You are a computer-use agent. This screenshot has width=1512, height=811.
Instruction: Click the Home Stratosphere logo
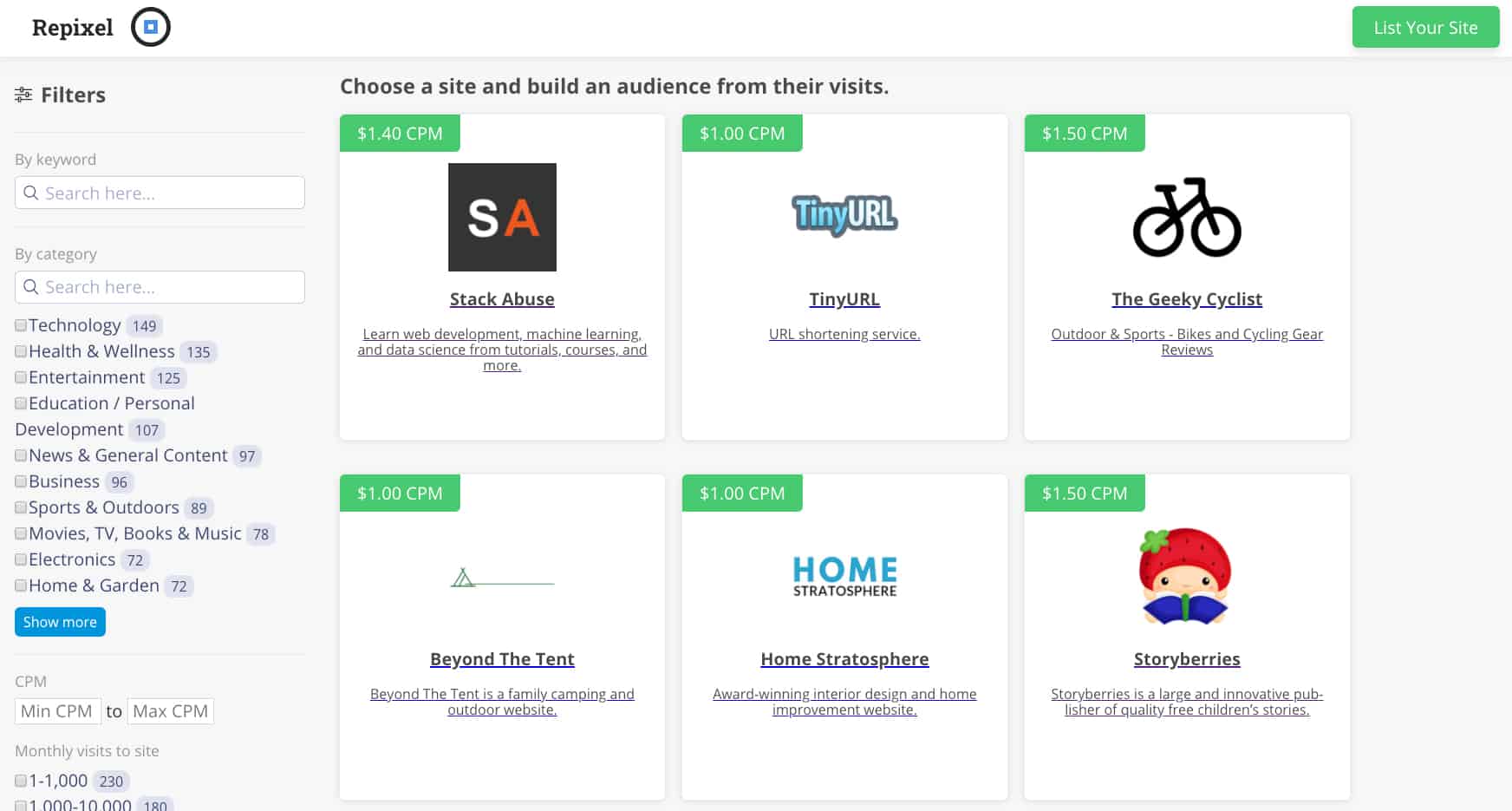point(844,577)
